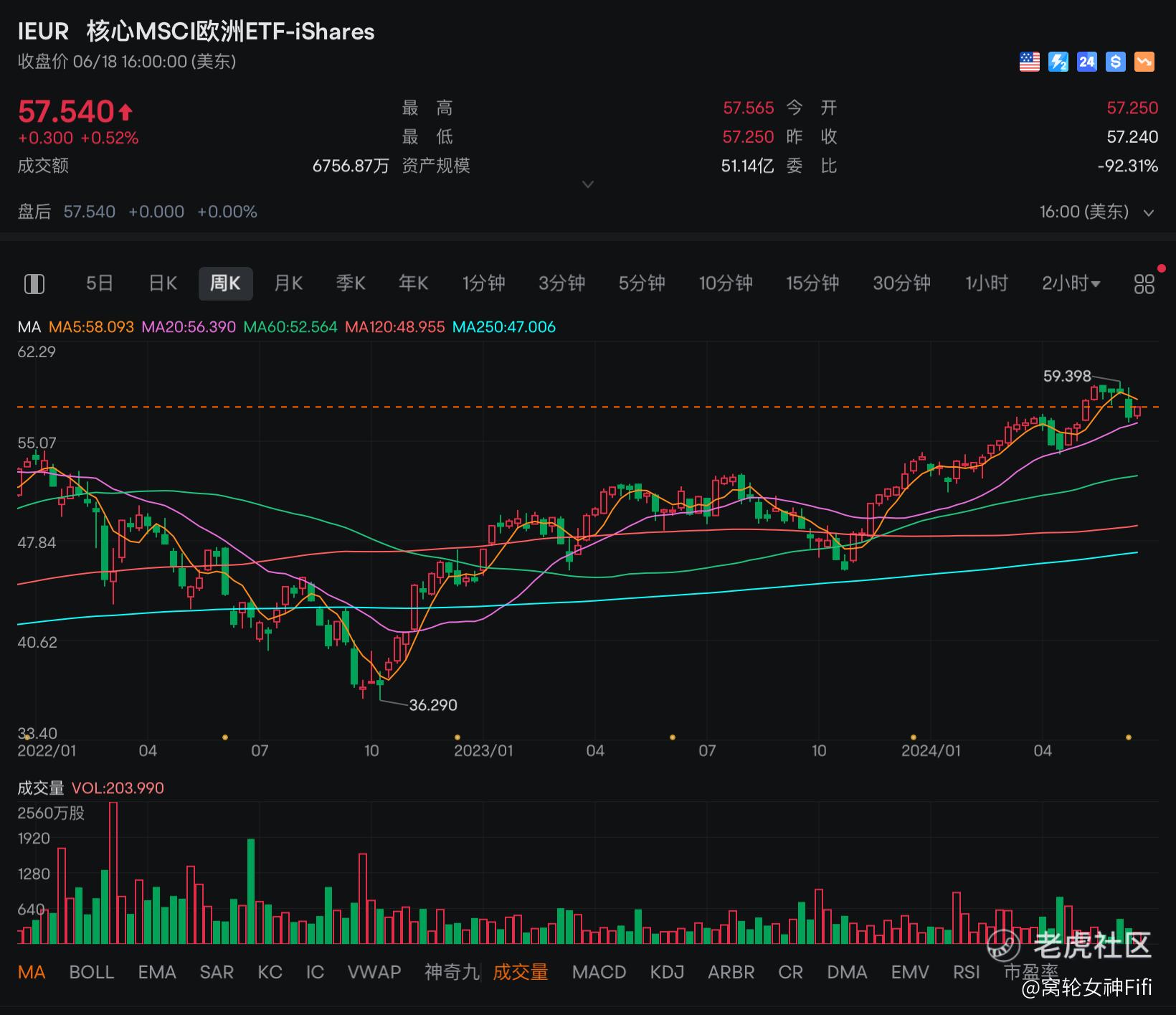1176x1015 pixels.
Task: Select the MA indicator at bottom
Action: 32,972
